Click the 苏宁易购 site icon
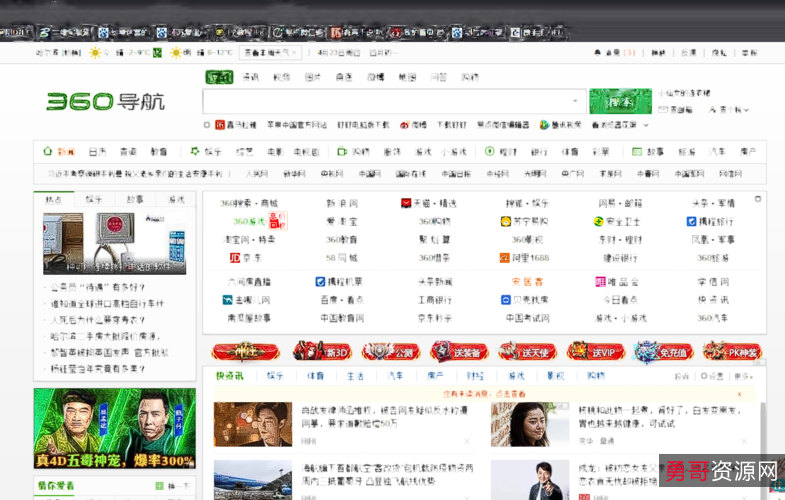Screen dimensions: 785x500 pyautogui.click(x=506, y=221)
